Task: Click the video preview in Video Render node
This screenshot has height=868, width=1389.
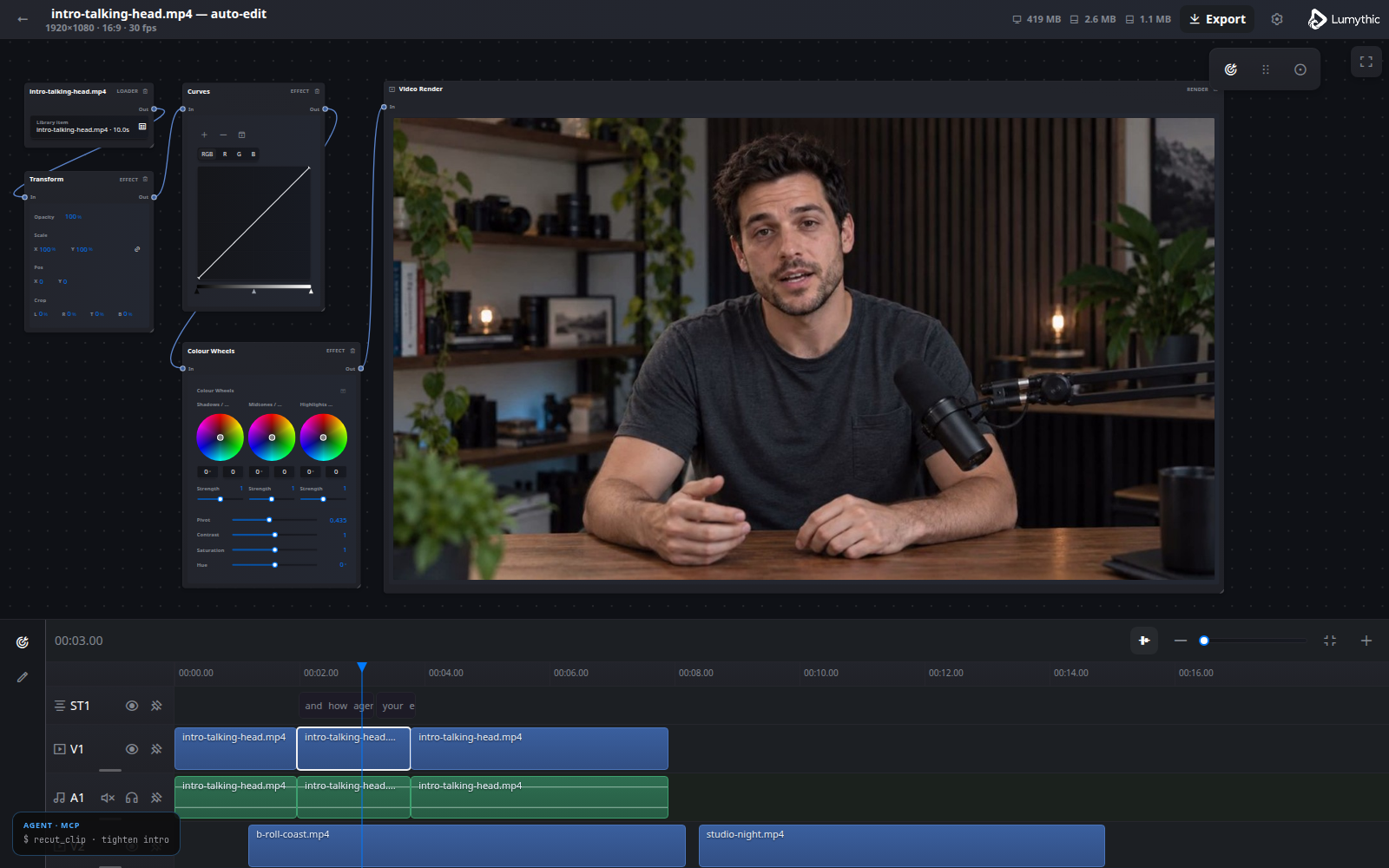Action: click(804, 349)
